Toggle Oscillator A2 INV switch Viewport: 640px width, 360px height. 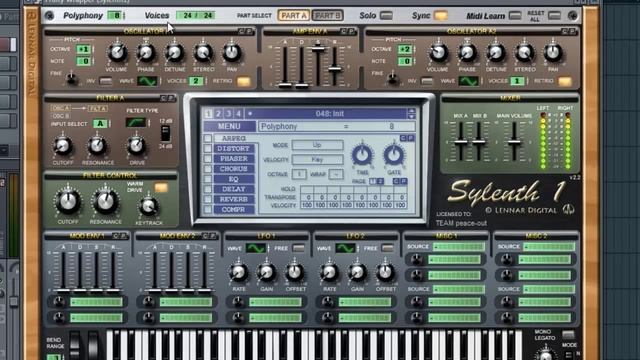[x=427, y=81]
